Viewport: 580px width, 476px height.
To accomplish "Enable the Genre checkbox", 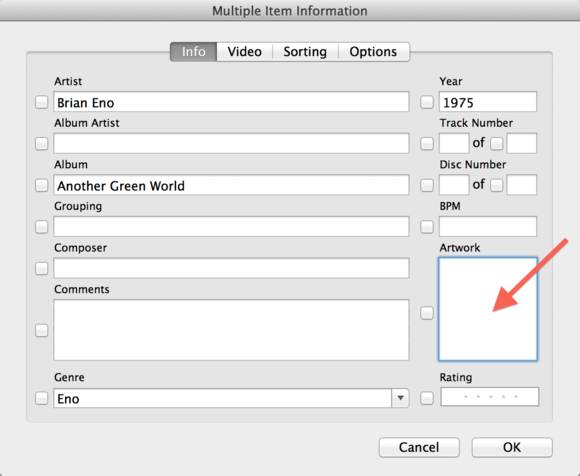I will pos(41,398).
